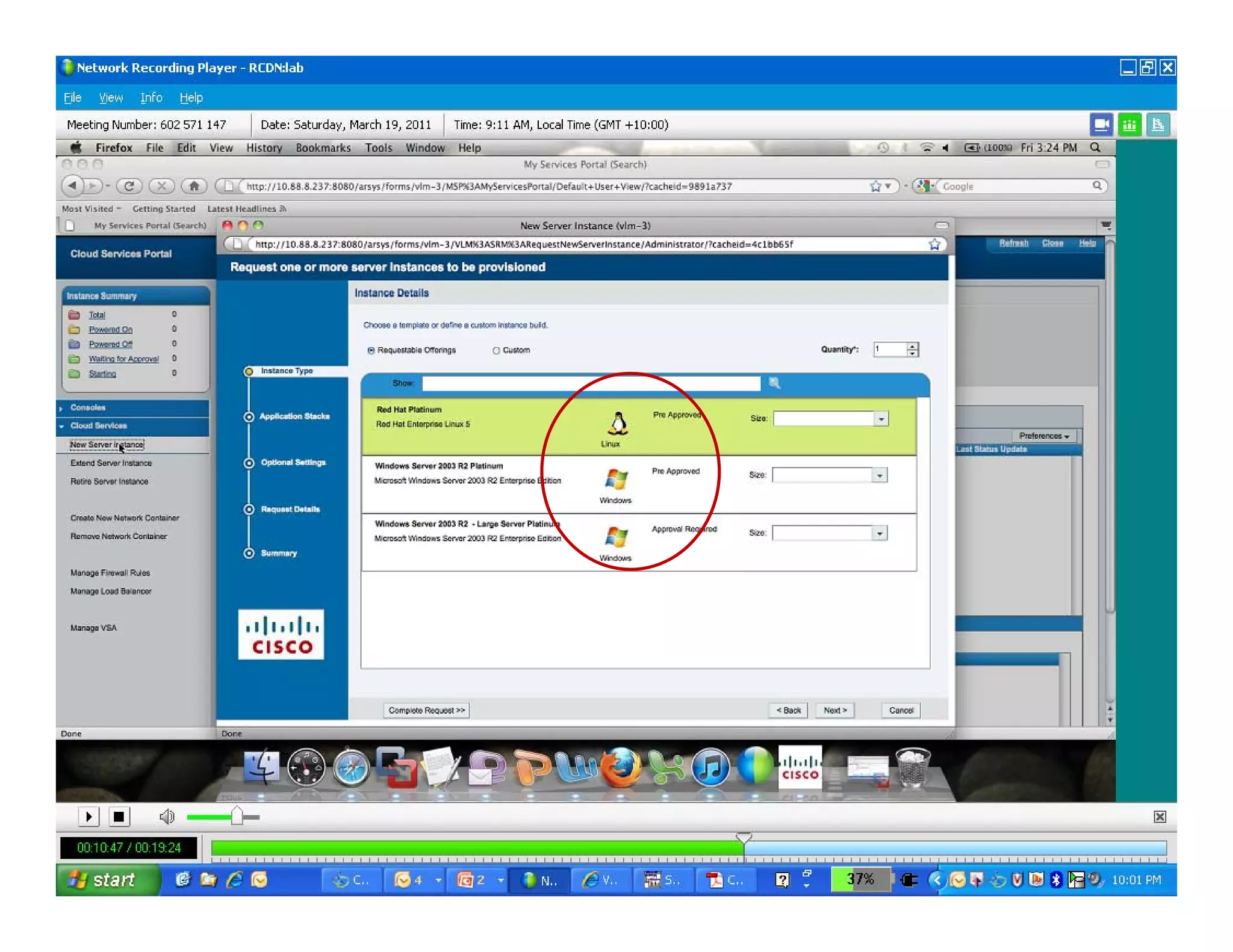Click Bluetooth icon in Windows system tray
1233x952 pixels.
point(1056,880)
